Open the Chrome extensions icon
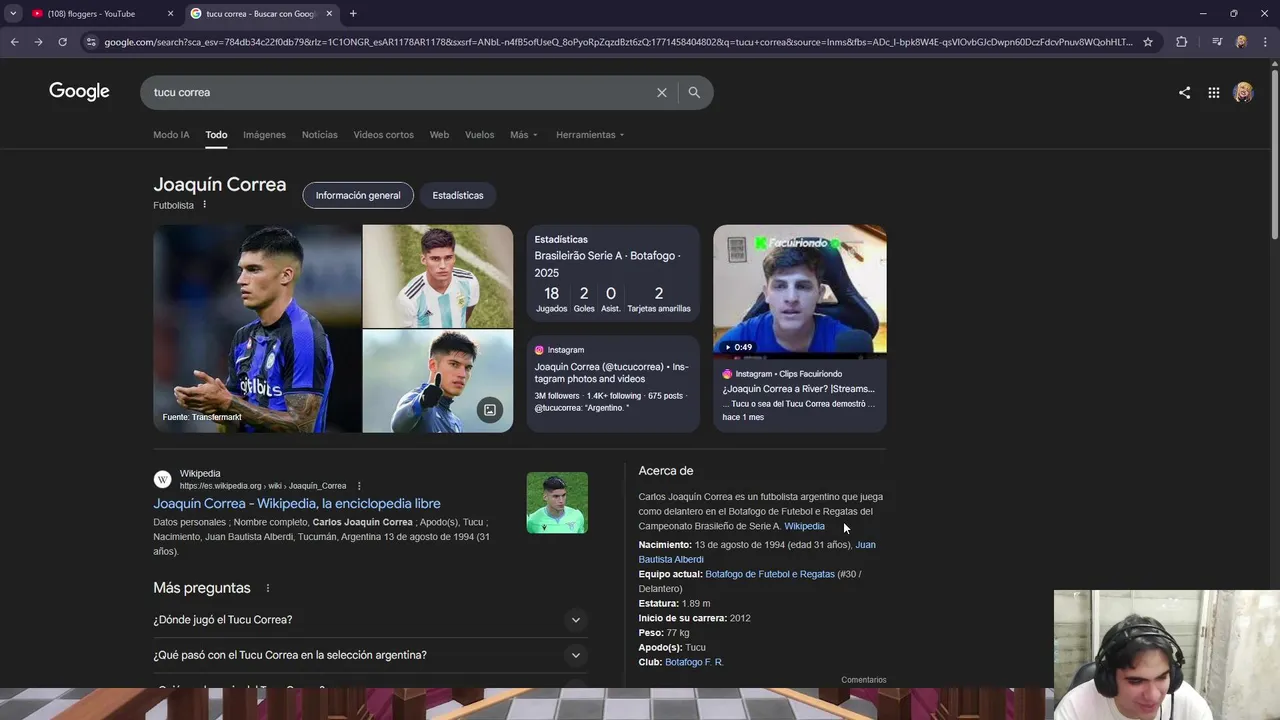The height and width of the screenshot is (720, 1280). pyautogui.click(x=1181, y=42)
